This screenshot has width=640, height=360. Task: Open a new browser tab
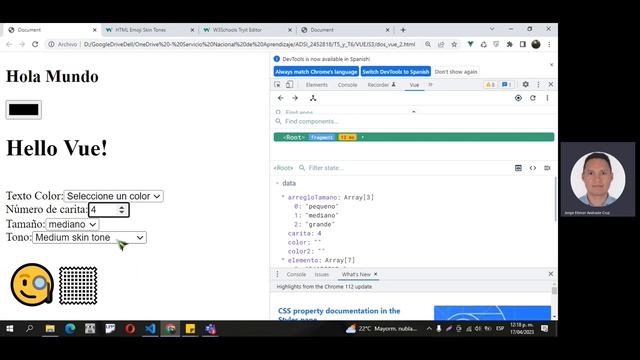pyautogui.click(x=403, y=30)
